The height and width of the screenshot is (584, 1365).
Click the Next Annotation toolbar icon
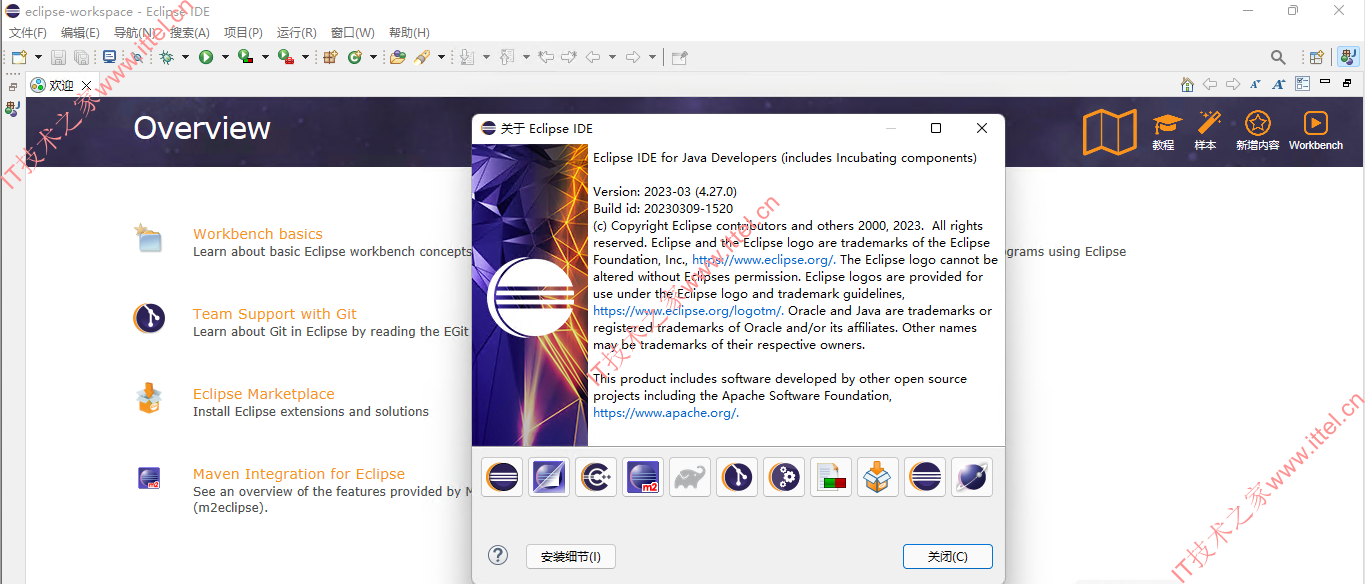467,57
